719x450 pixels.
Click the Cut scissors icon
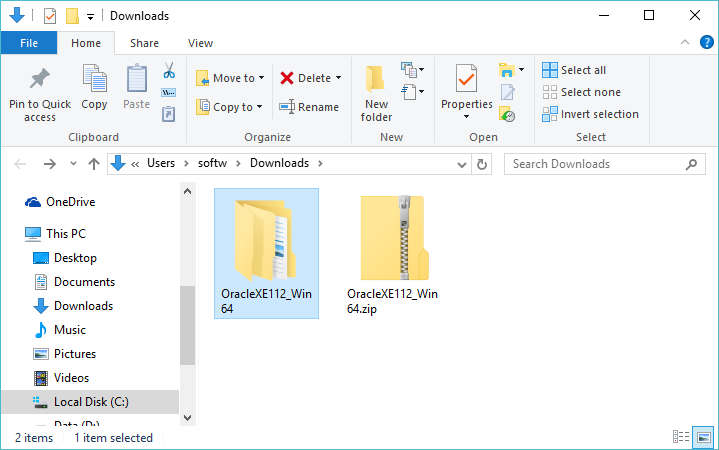pyautogui.click(x=169, y=71)
